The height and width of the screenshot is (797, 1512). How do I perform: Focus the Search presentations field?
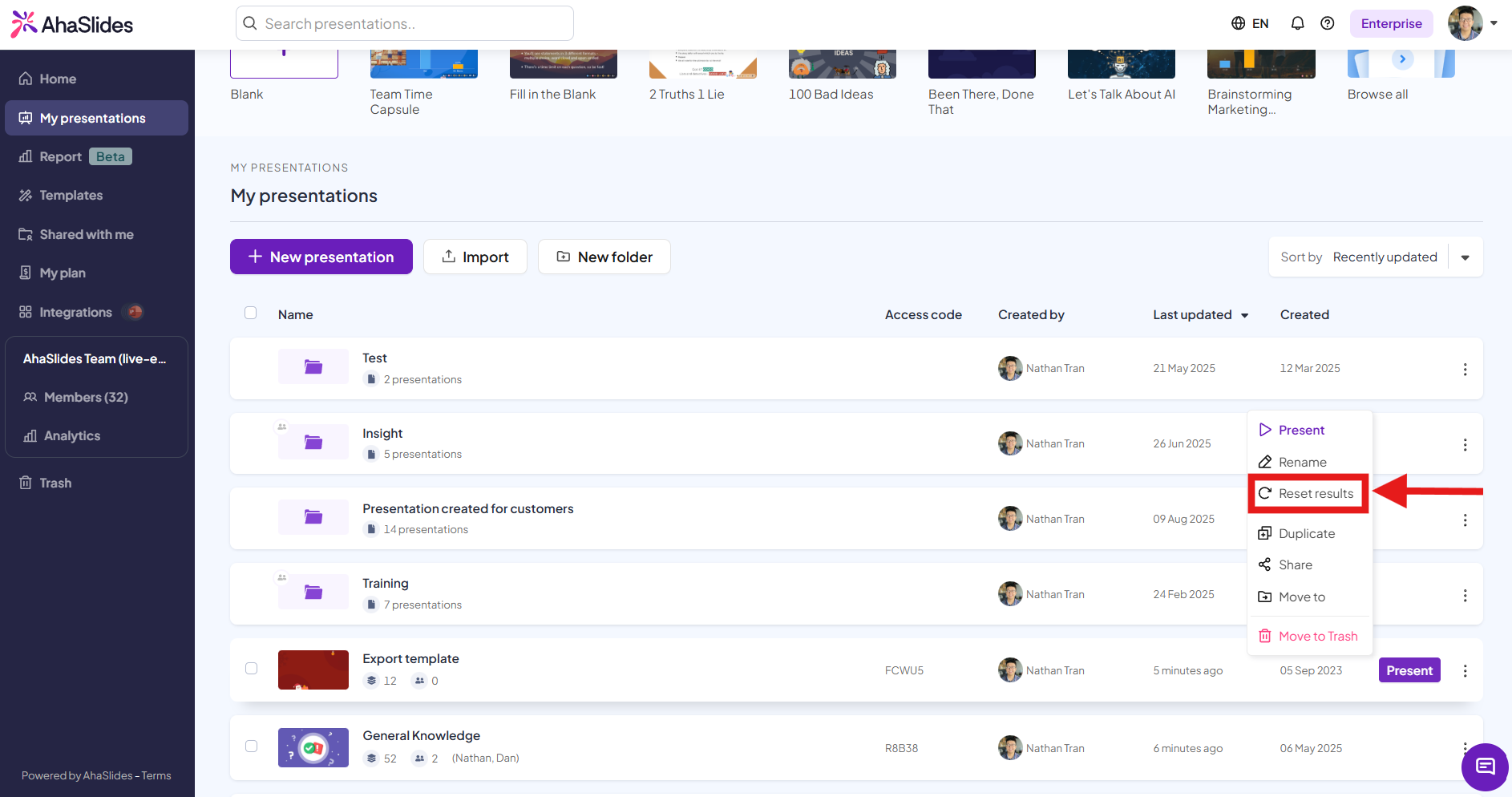(x=405, y=23)
